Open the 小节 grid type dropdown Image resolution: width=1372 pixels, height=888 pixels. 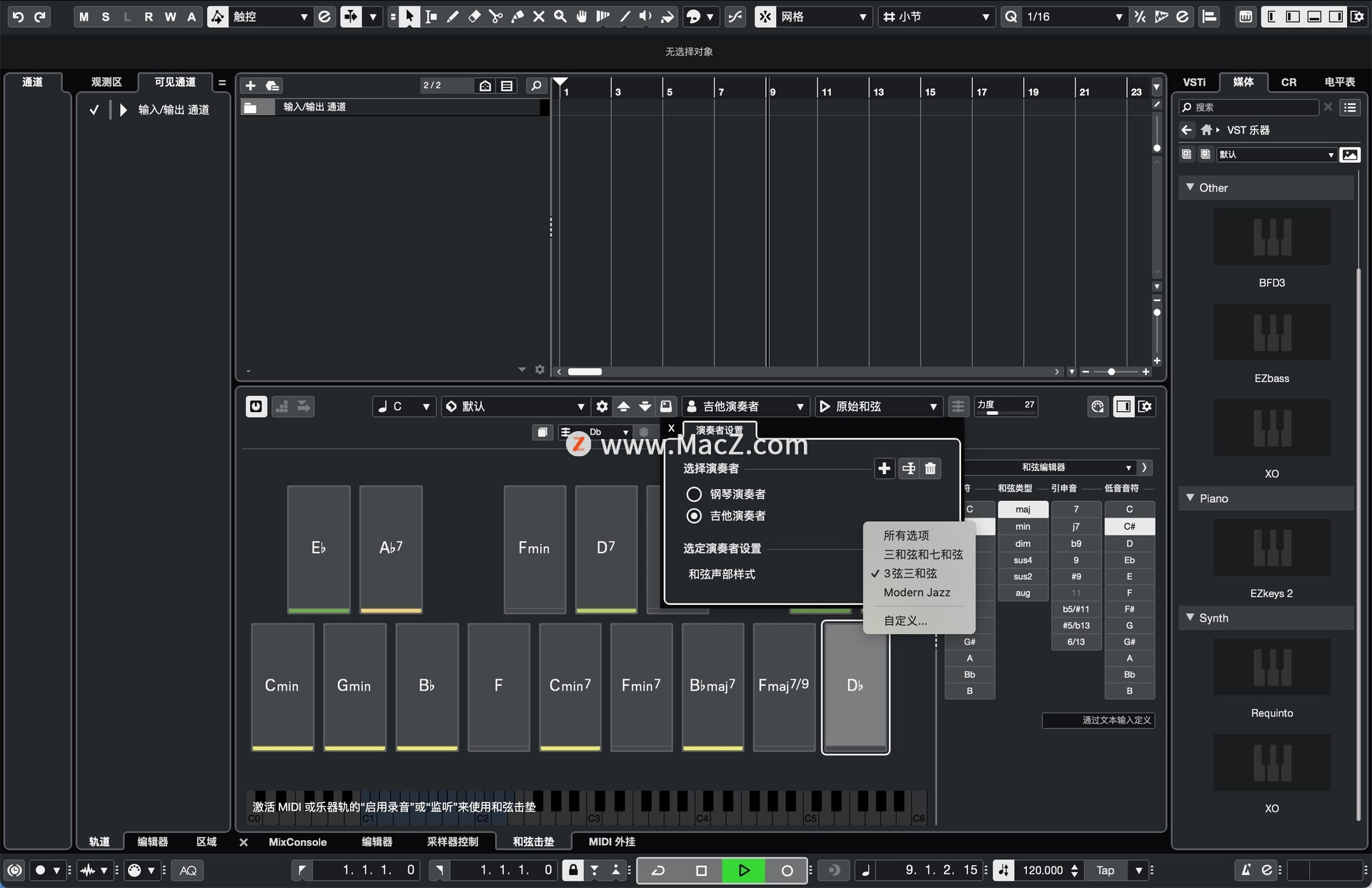click(936, 16)
